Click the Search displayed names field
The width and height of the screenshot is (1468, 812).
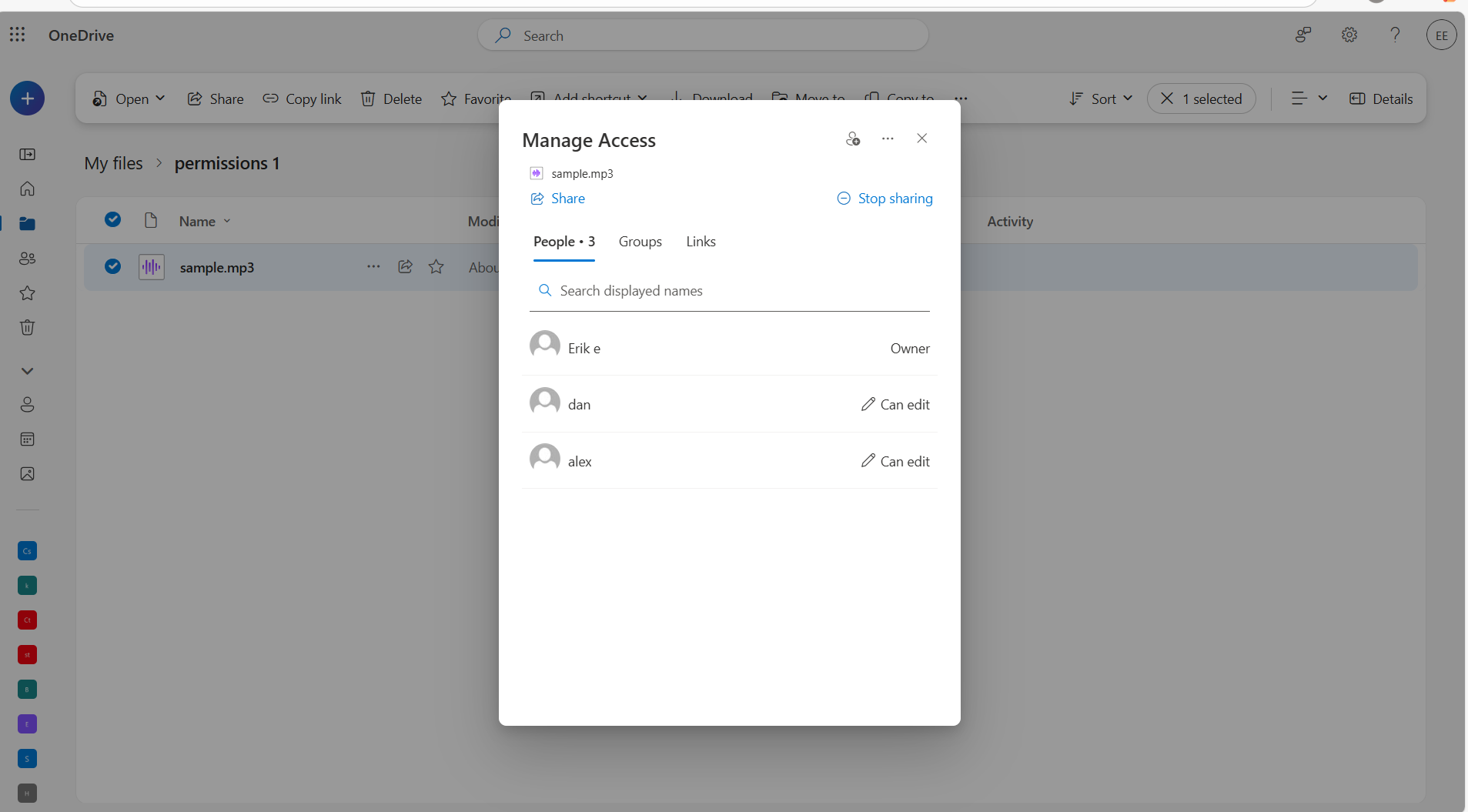[x=731, y=291]
